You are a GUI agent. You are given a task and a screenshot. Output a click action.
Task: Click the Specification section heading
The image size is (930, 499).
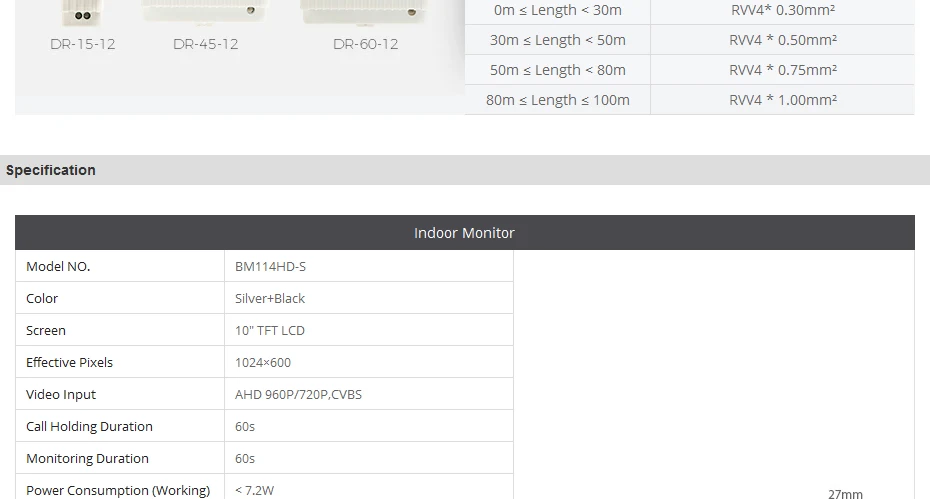[50, 170]
